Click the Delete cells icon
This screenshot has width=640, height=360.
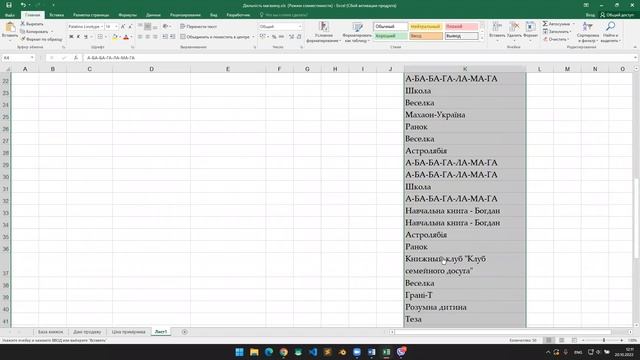[x=514, y=27]
